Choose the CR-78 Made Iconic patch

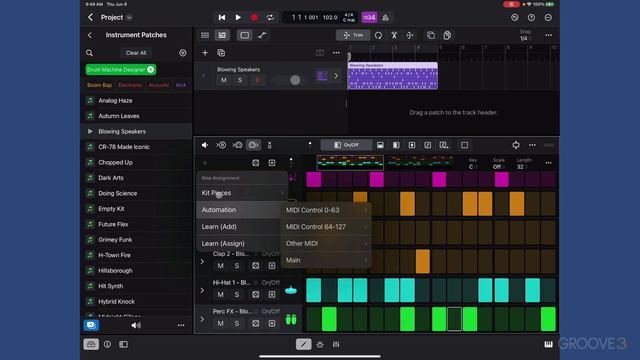[x=136, y=147]
